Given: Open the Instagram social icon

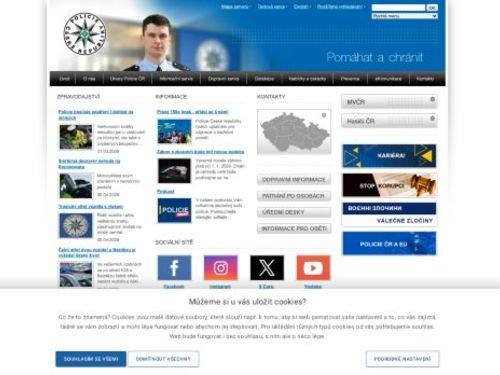Looking at the screenshot, I should [x=221, y=268].
